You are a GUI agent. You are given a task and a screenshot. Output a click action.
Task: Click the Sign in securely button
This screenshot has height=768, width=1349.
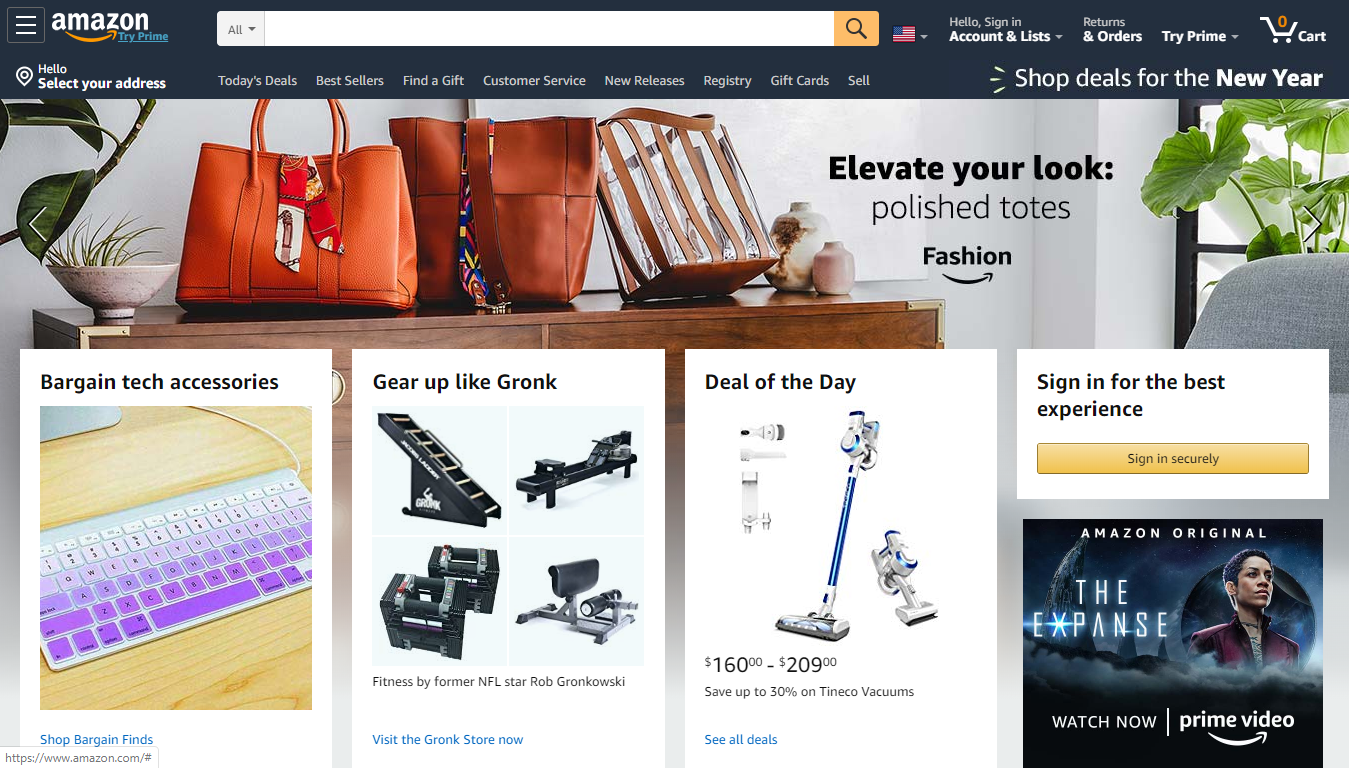tap(1173, 458)
